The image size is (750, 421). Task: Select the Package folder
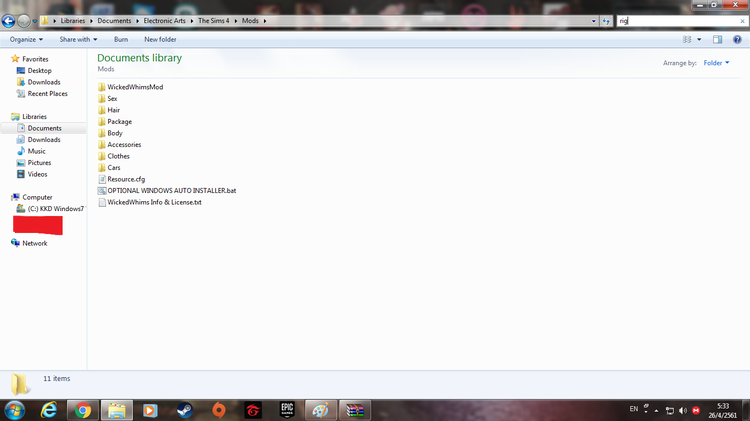(119, 121)
